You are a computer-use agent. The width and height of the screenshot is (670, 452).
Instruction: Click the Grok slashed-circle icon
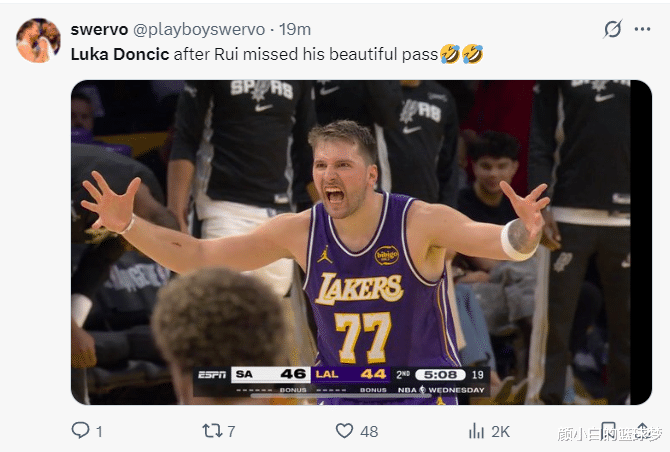(x=612, y=30)
